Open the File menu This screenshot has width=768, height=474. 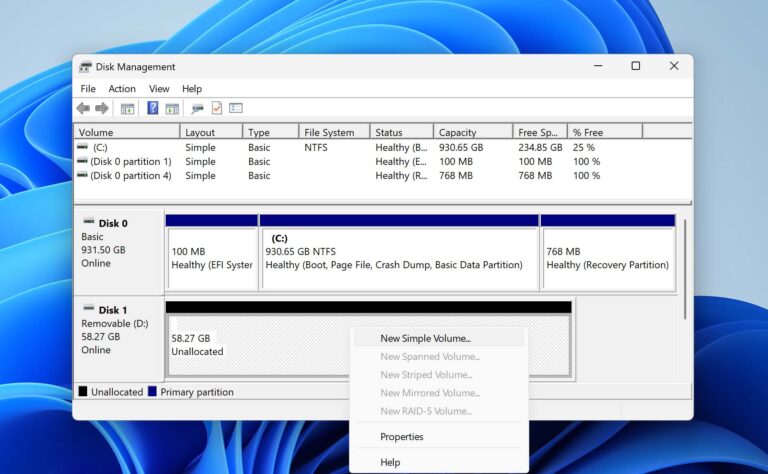coord(88,89)
